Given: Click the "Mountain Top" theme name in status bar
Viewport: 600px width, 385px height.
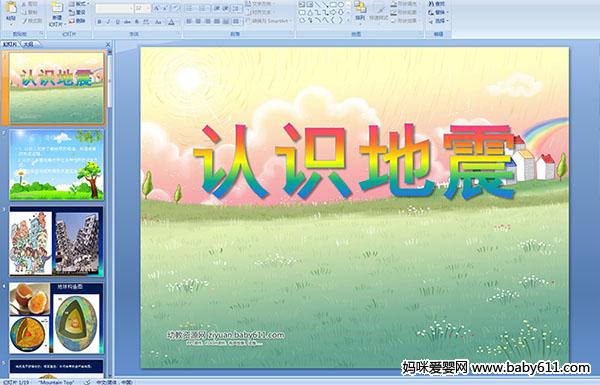Looking at the screenshot, I should click(56, 382).
